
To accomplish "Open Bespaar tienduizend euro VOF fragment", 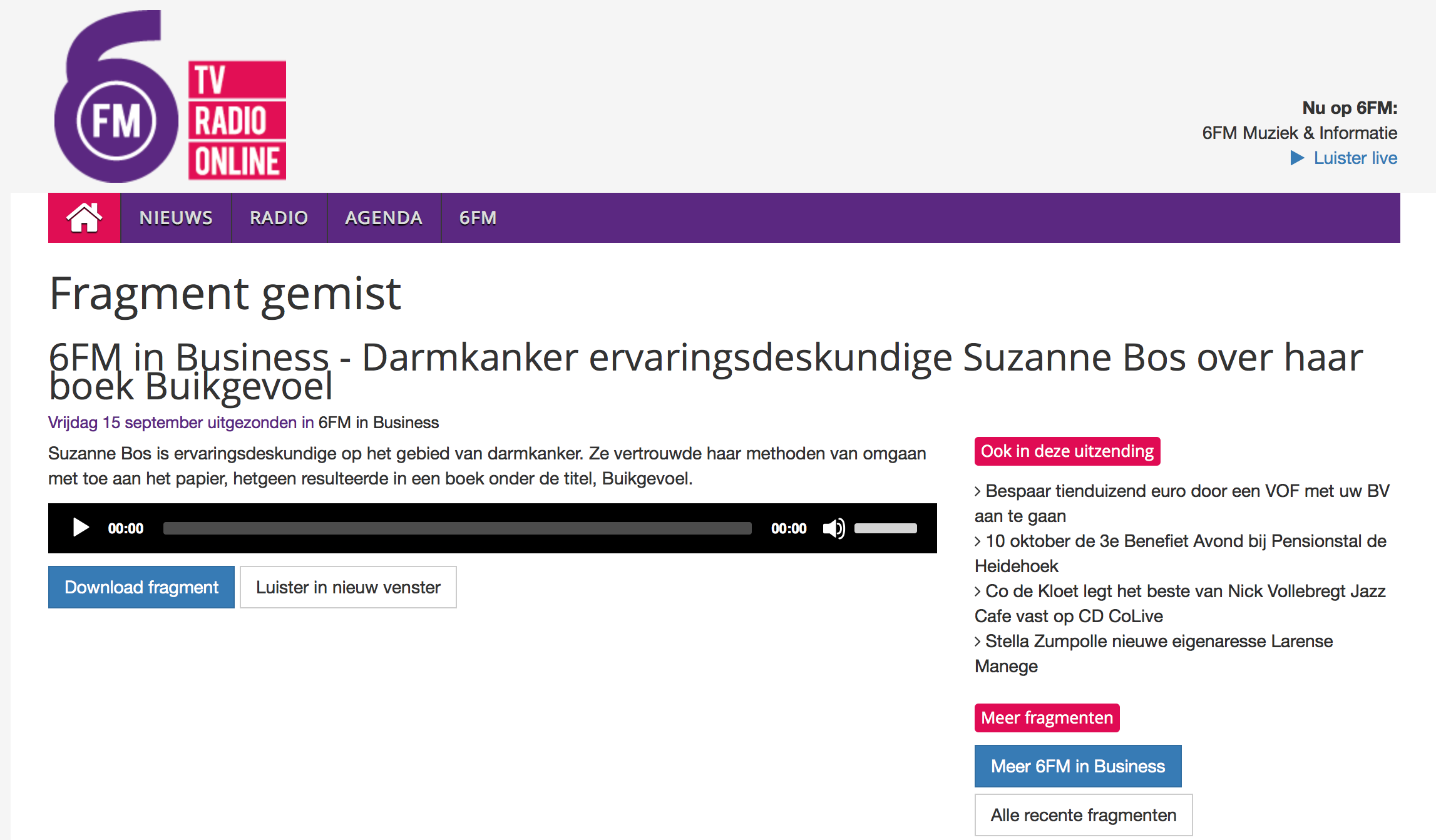I will tap(1182, 503).
